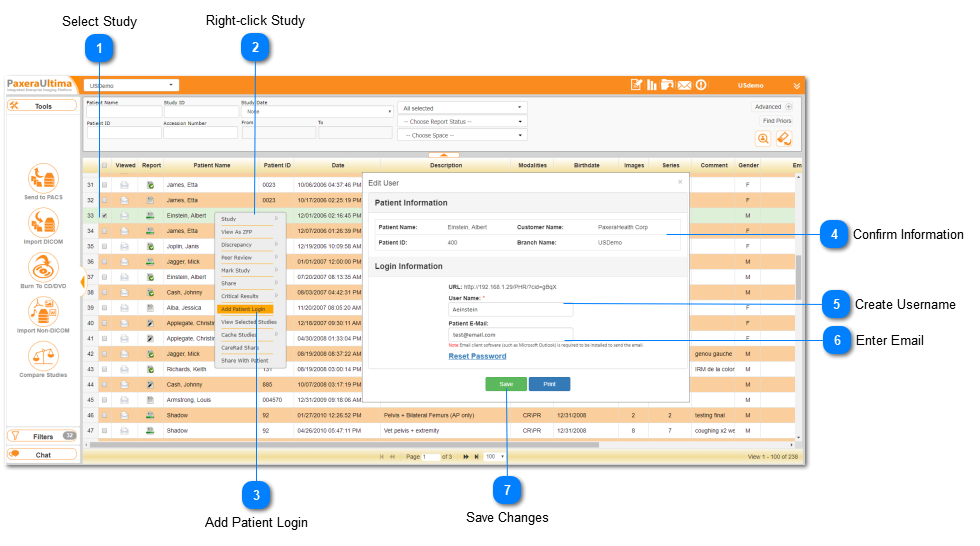This screenshot has width=980, height=546.
Task: Open the Choose Report Status dropdown
Action: pos(462,122)
